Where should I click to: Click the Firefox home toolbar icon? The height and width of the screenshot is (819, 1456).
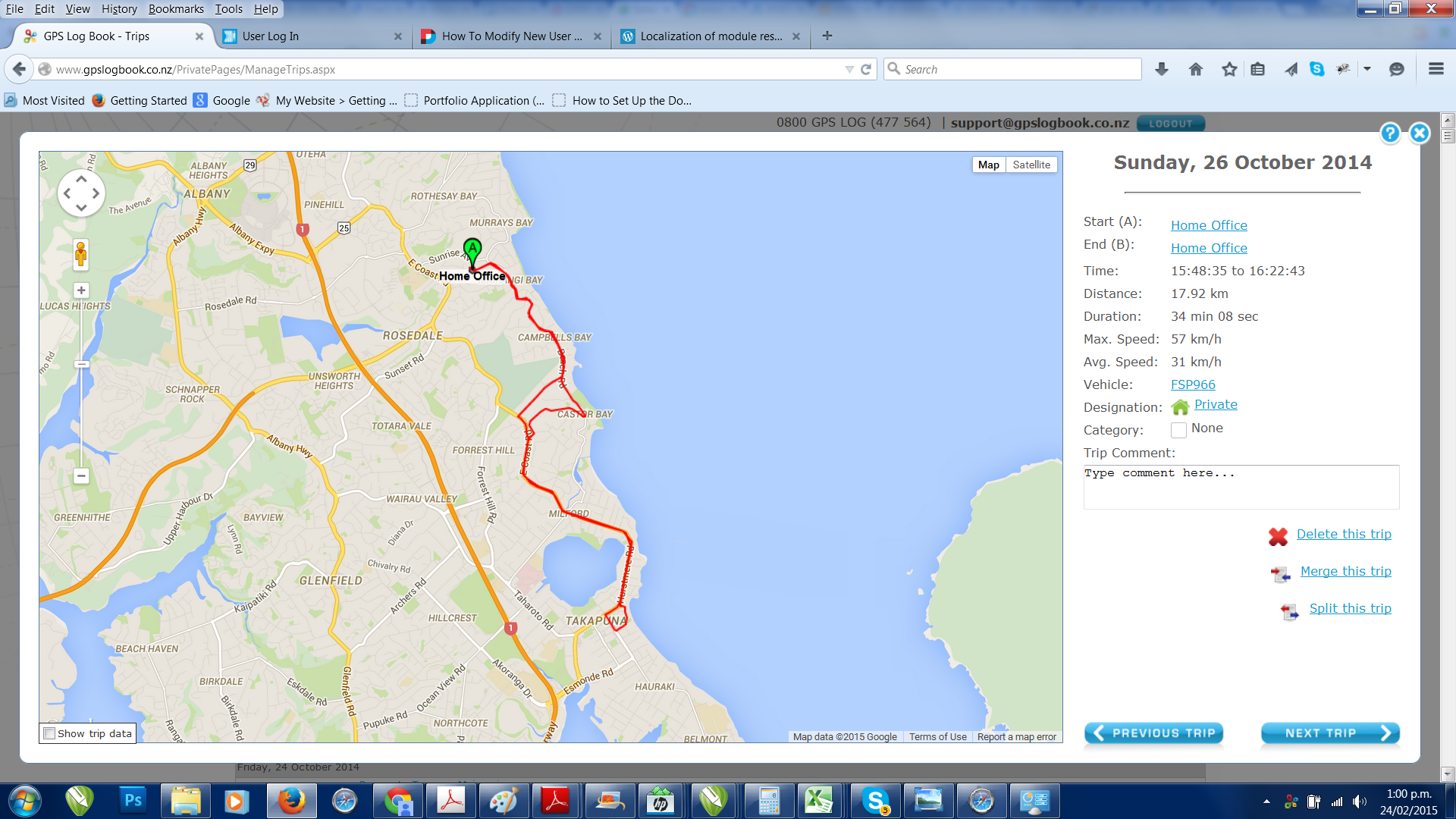[1196, 69]
